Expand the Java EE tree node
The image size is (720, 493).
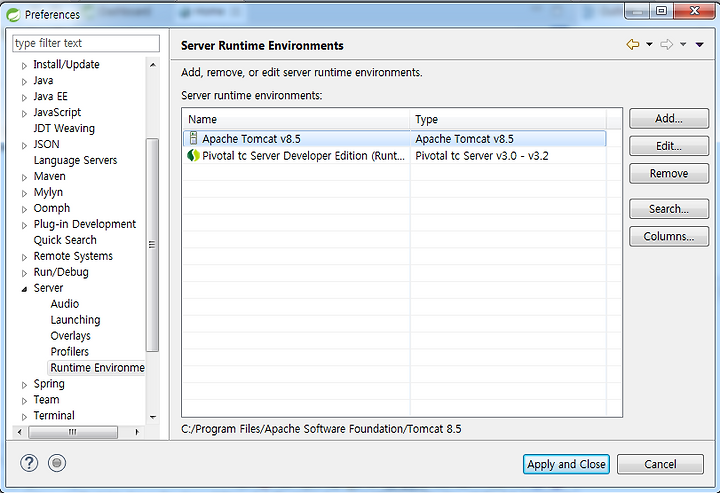24,98
